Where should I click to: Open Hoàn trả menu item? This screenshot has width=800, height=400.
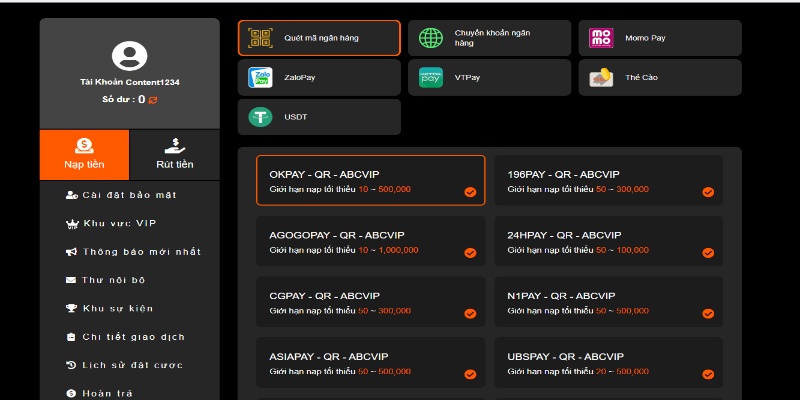coord(130,393)
